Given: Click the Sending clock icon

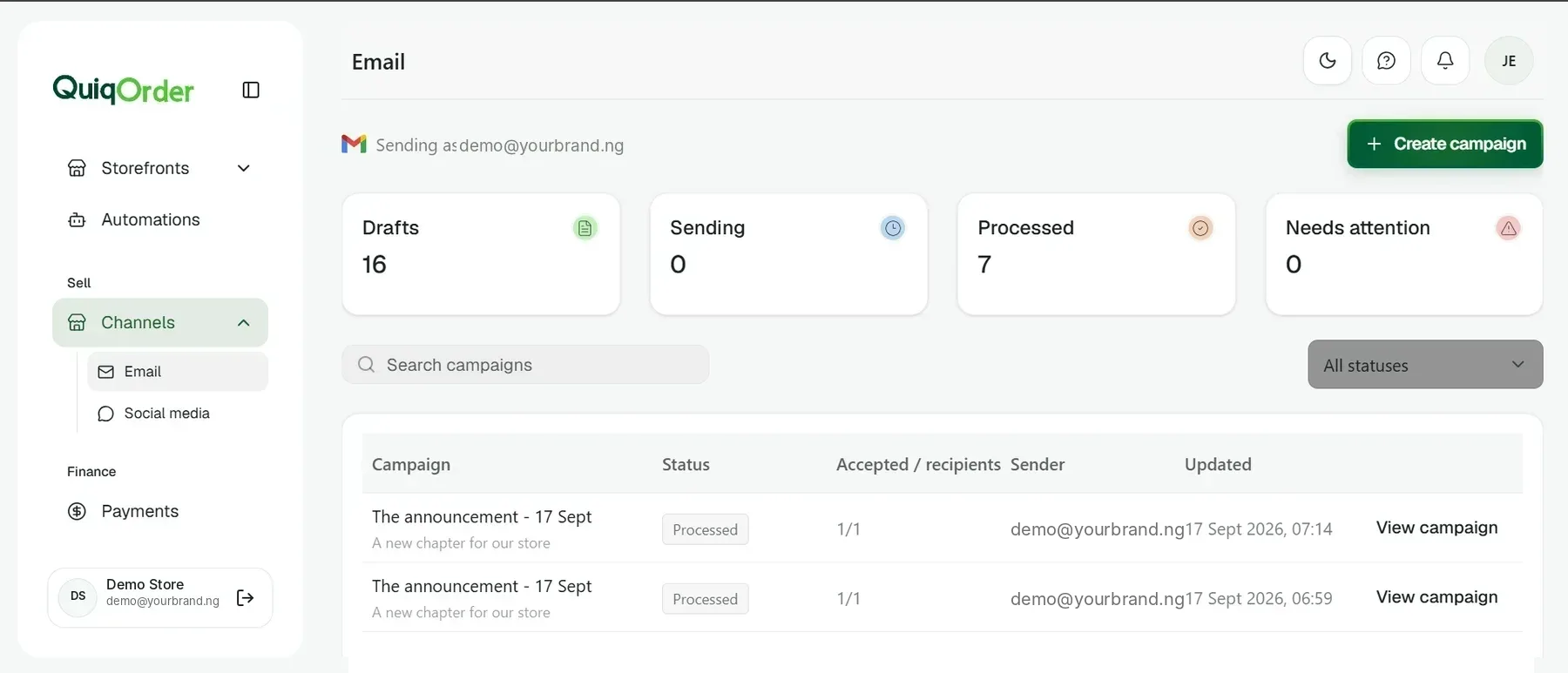Looking at the screenshot, I should pos(893,228).
